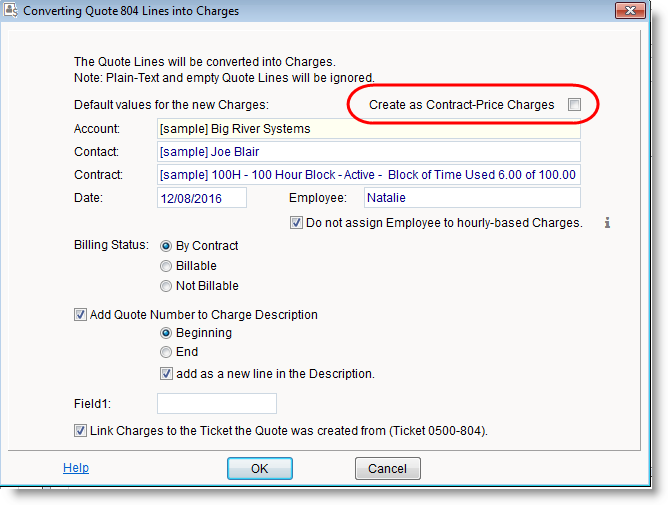The width and height of the screenshot is (668, 505).
Task: Uncheck add as a new line option
Action: click(x=167, y=374)
